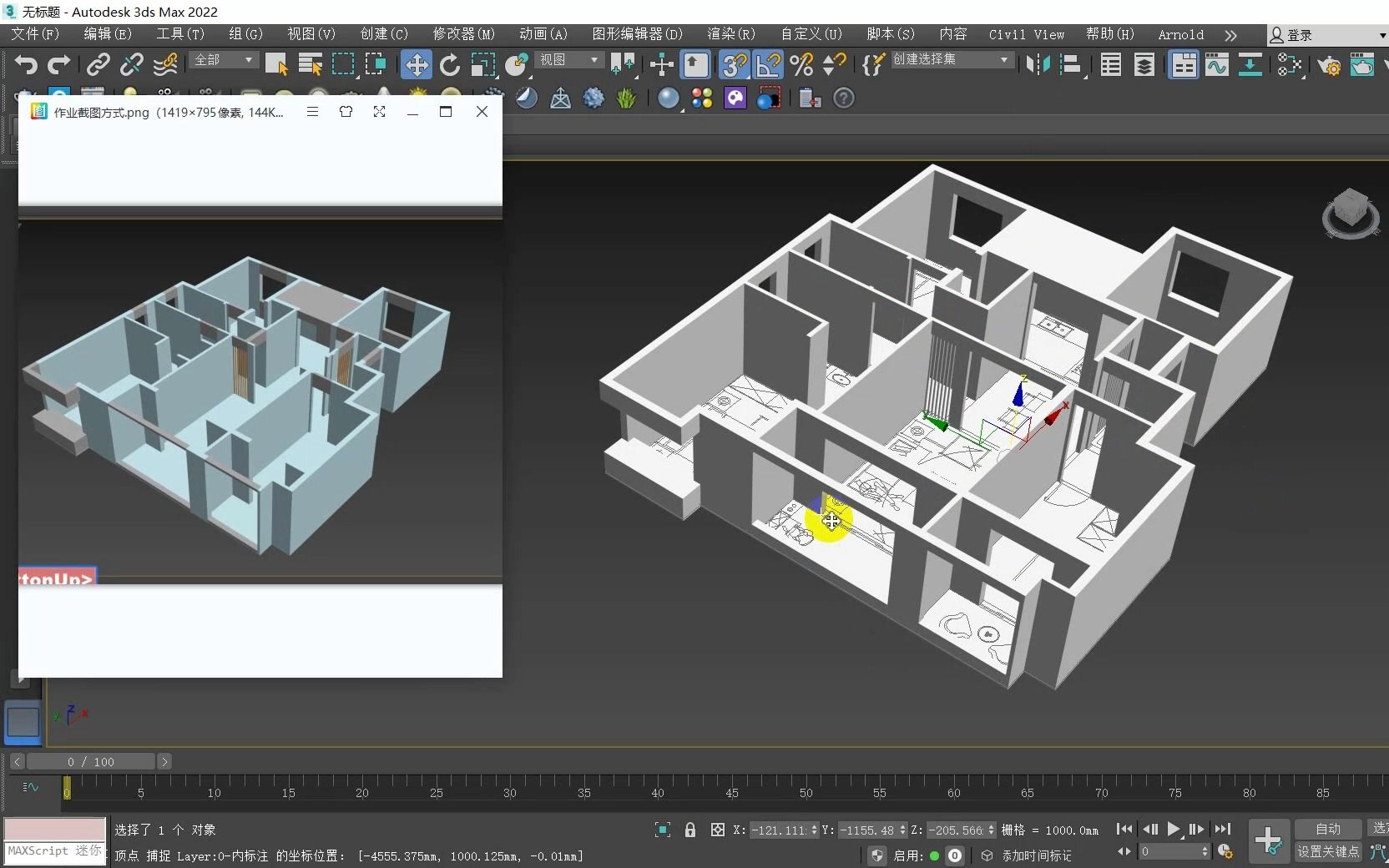Toggle 自动 Auto Key animation mode
The height and width of the screenshot is (868, 1389).
pos(1327,829)
